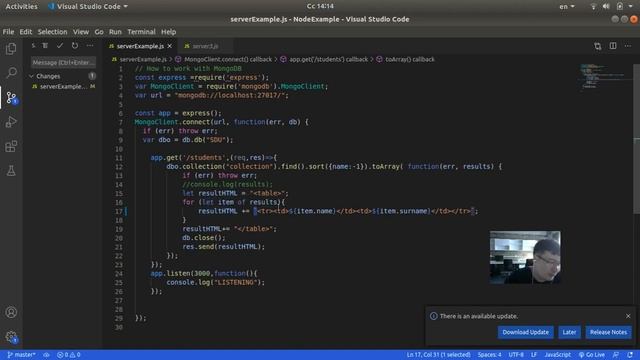Open the Selection menu
The image size is (640, 360).
pyautogui.click(x=52, y=32)
